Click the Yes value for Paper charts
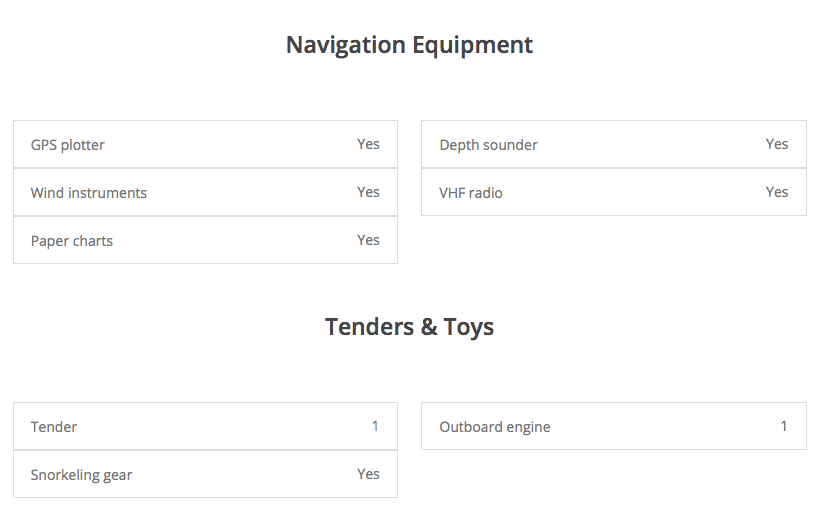 coord(368,240)
